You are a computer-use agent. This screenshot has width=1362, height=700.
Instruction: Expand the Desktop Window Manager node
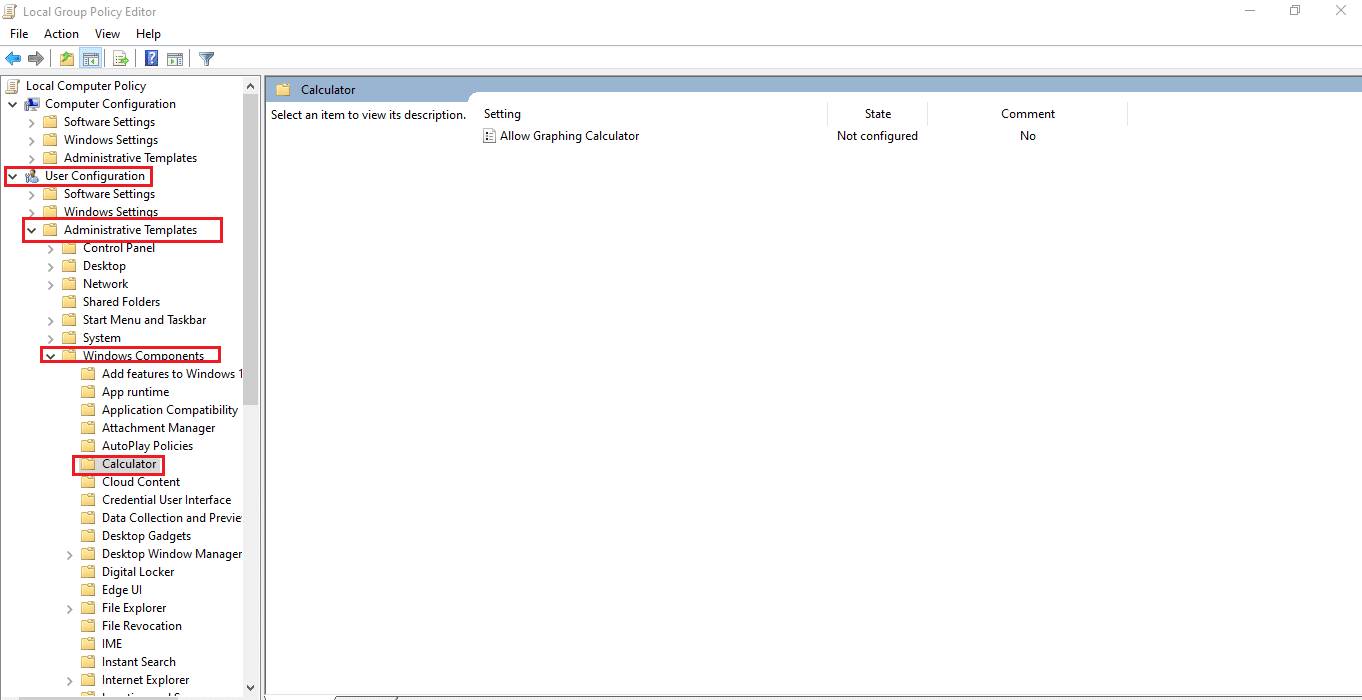pyautogui.click(x=69, y=554)
